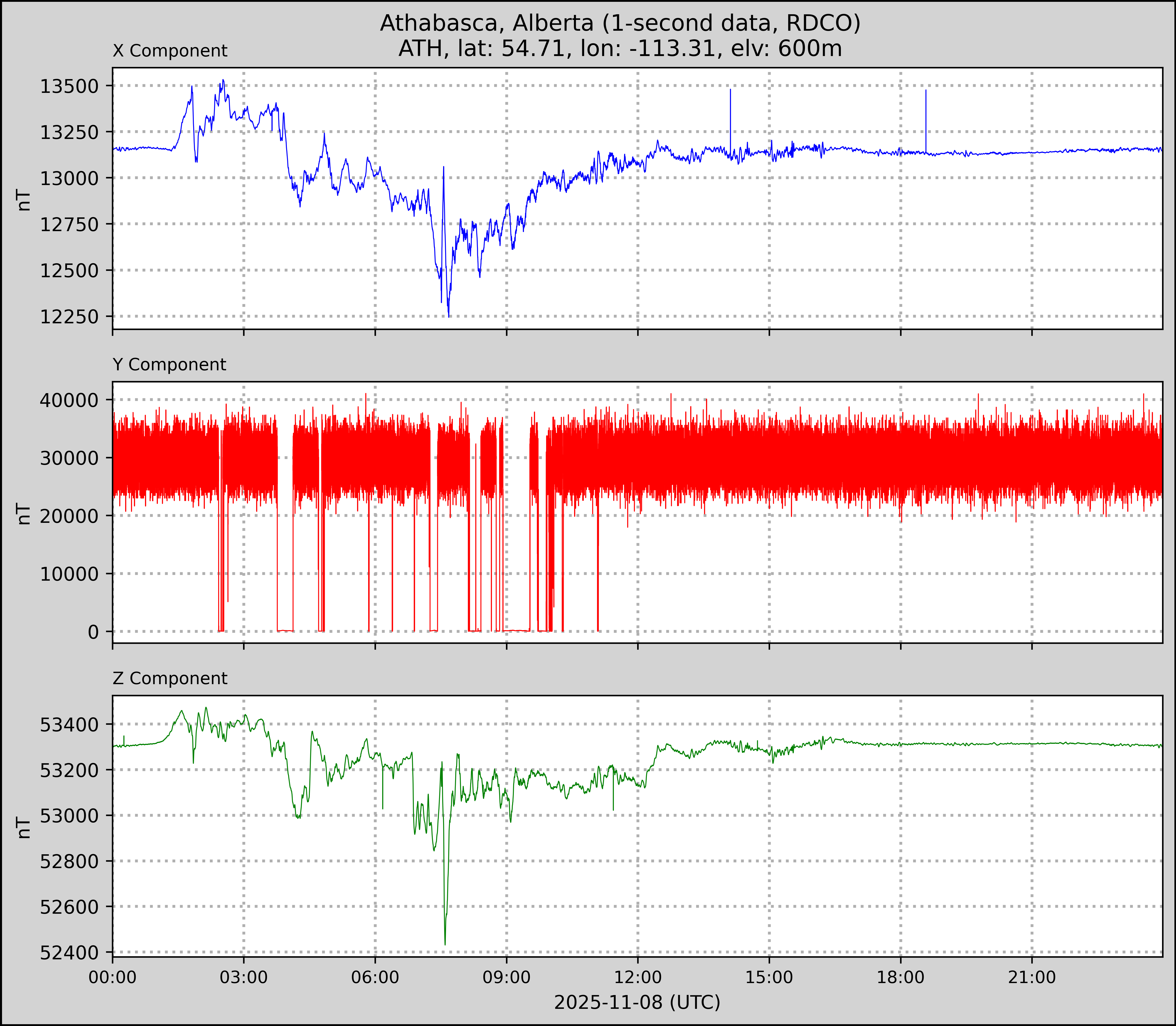Click the 00:00 time axis label
Image resolution: width=1176 pixels, height=1026 pixels.
pos(113,977)
